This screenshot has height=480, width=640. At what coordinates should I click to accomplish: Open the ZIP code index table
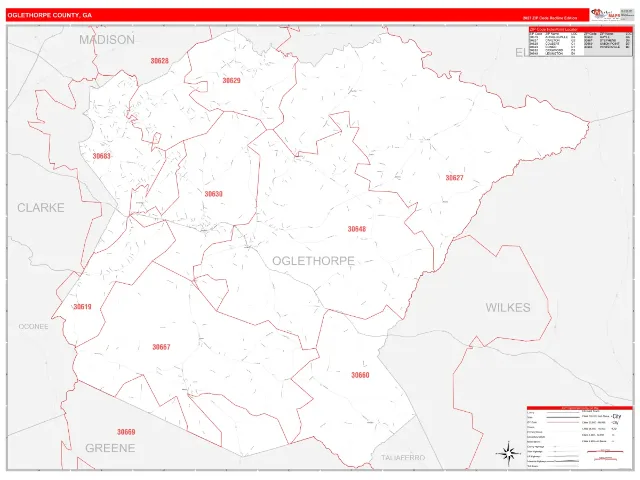coord(580,42)
